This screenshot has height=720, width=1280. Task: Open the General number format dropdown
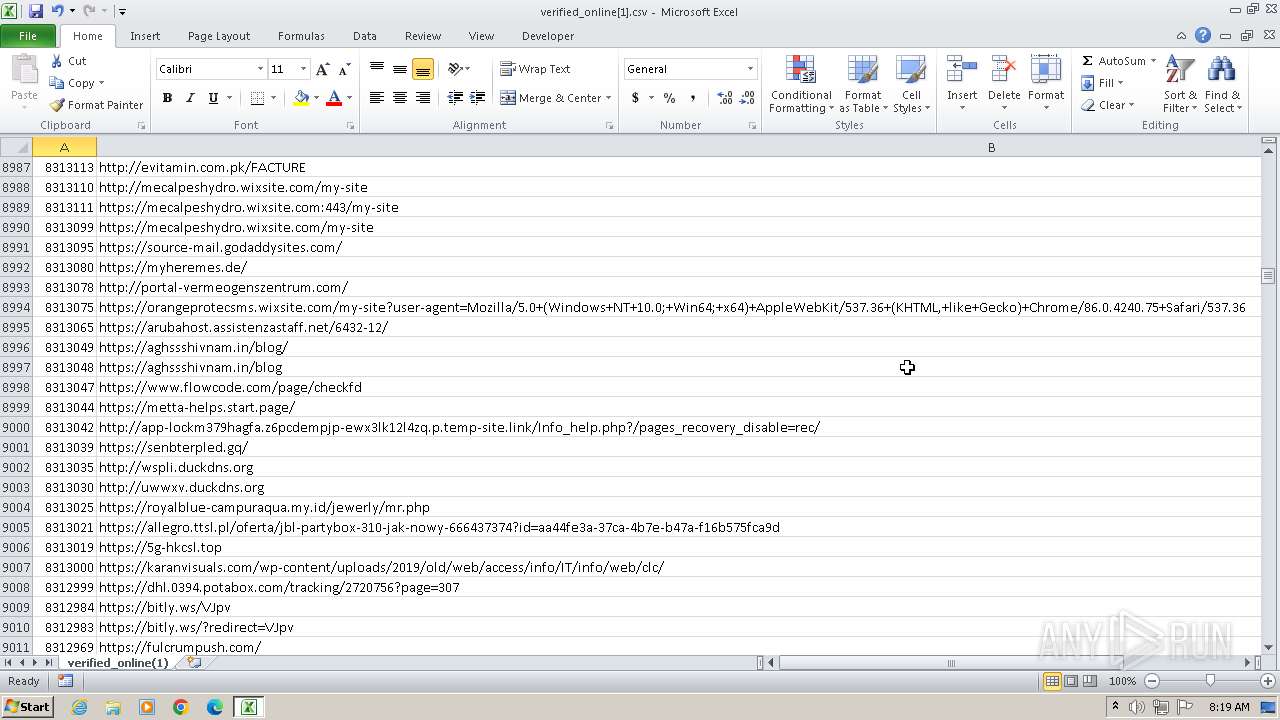point(750,69)
